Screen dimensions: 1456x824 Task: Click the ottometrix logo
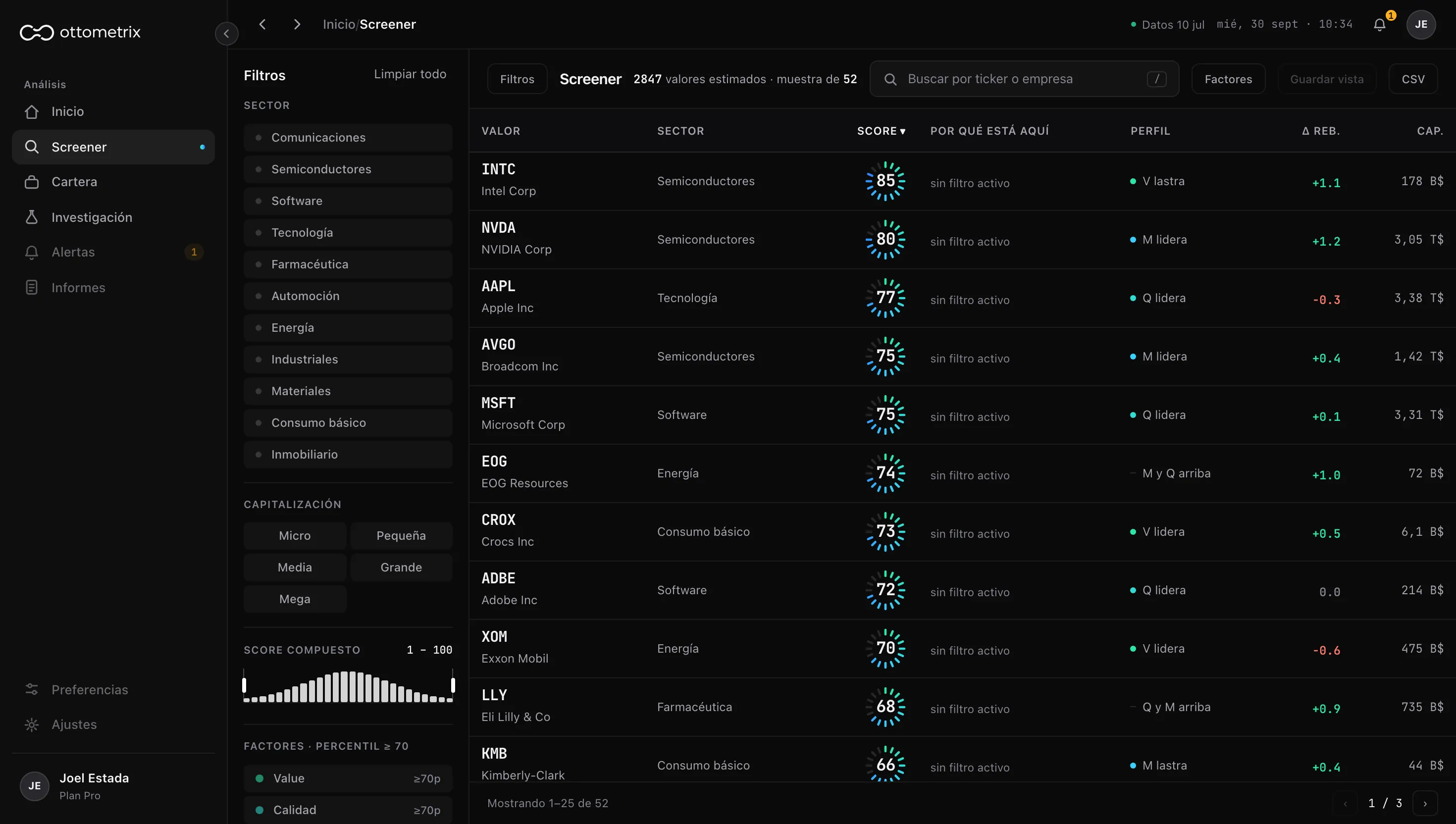coord(80,32)
